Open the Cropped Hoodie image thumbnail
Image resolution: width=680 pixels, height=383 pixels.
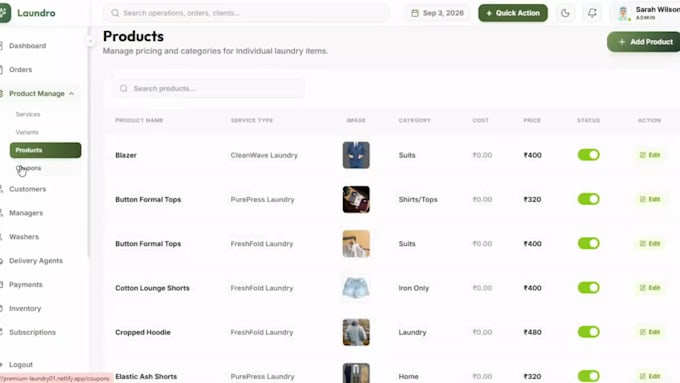click(356, 332)
